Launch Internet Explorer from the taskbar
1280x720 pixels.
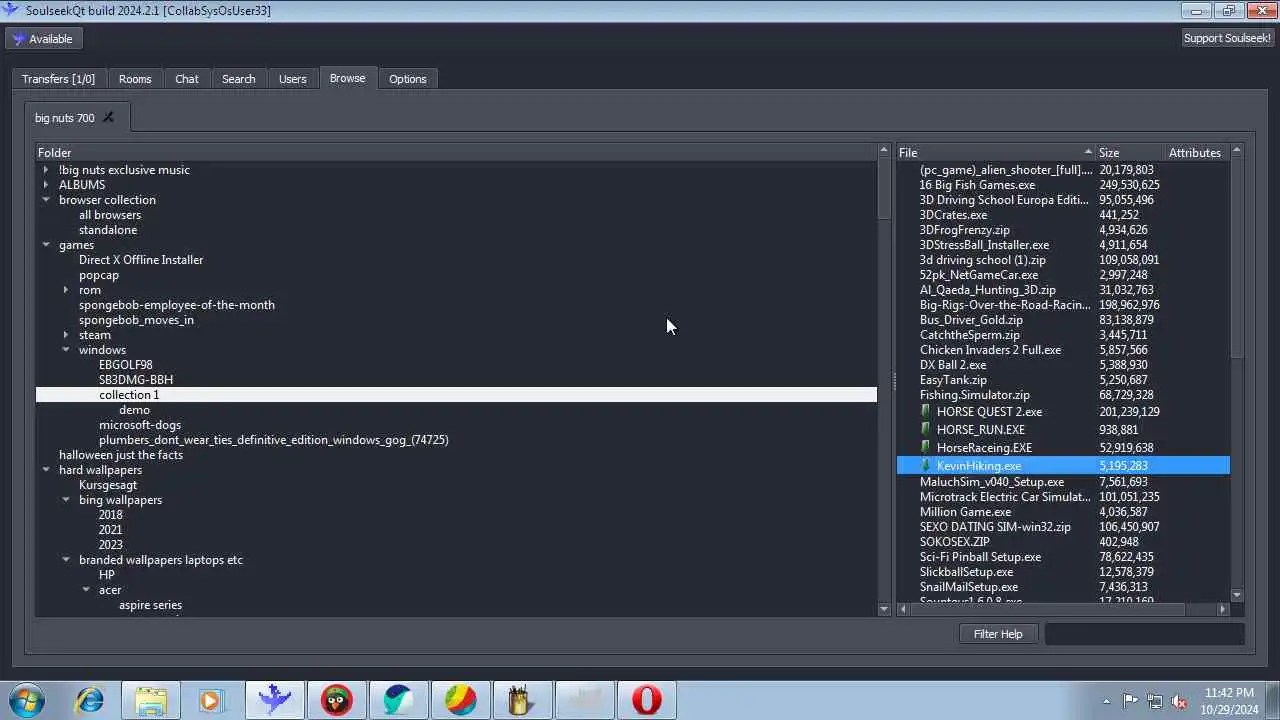(x=89, y=700)
